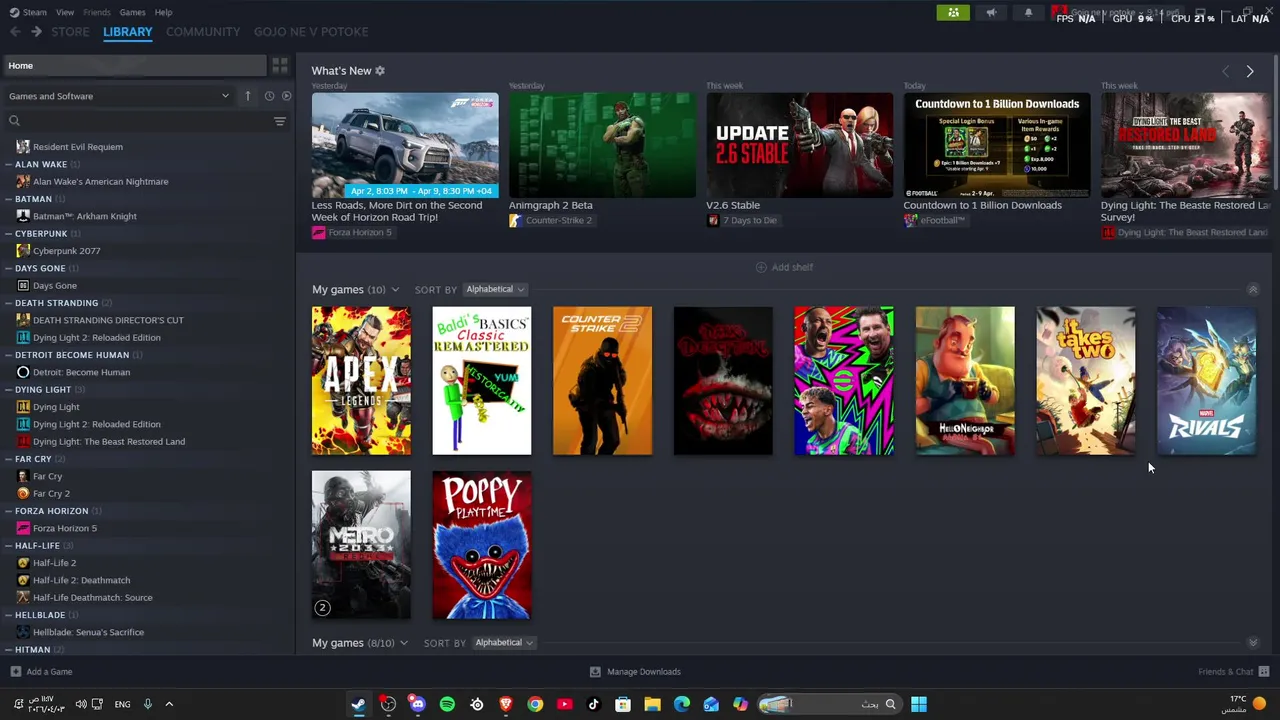Toggle the ready-to-play filter icon
The height and width of the screenshot is (720, 1280).
(286, 96)
